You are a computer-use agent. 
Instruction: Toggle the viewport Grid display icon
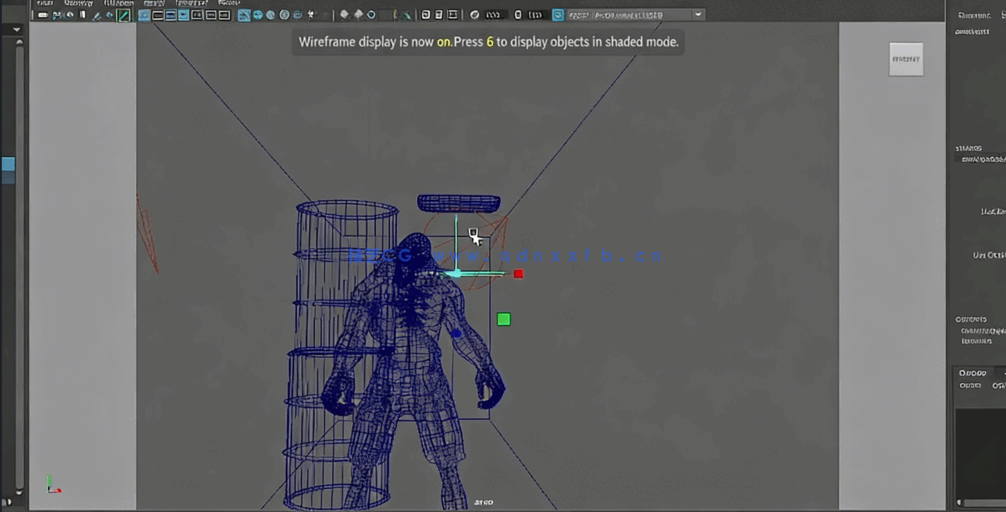point(144,15)
